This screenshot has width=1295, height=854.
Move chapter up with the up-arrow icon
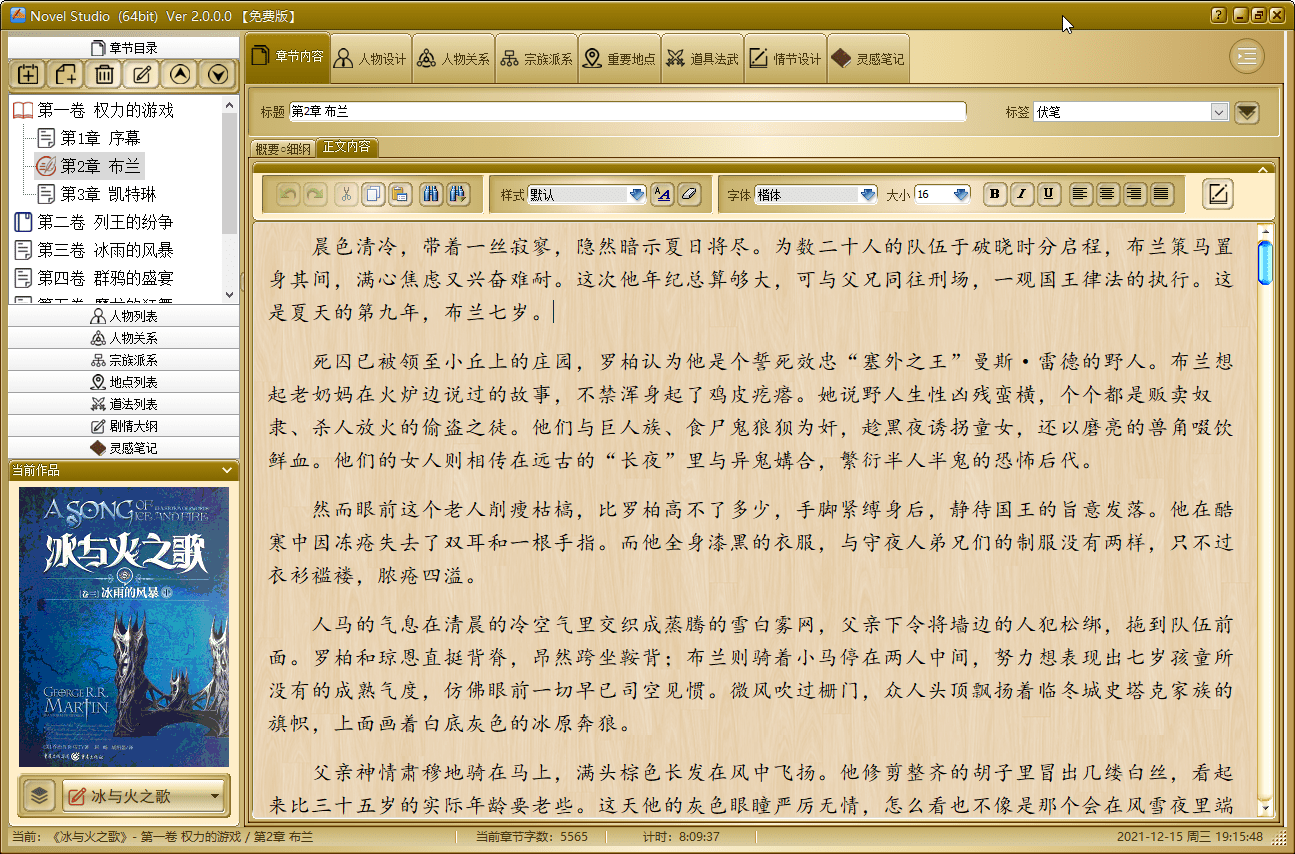click(180, 74)
